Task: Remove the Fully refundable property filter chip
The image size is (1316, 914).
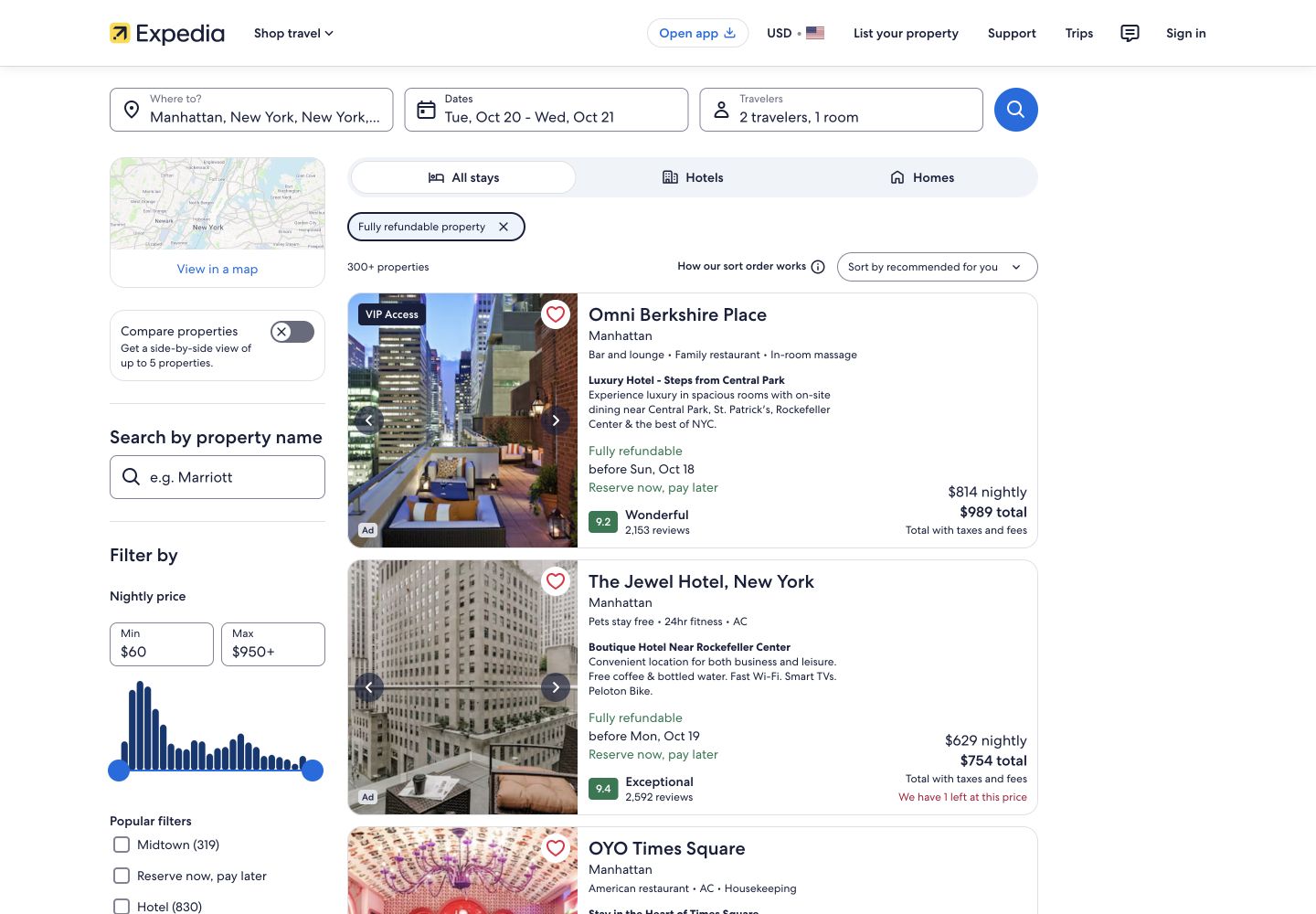Action: (504, 227)
